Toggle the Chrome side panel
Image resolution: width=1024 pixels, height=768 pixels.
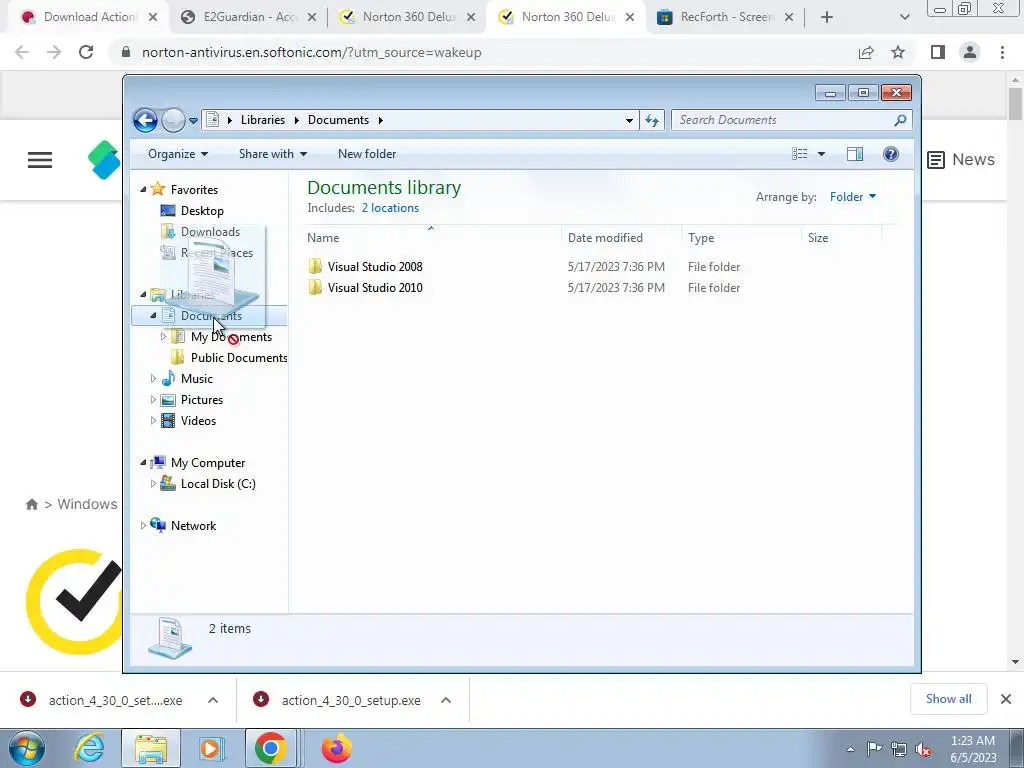[938, 52]
